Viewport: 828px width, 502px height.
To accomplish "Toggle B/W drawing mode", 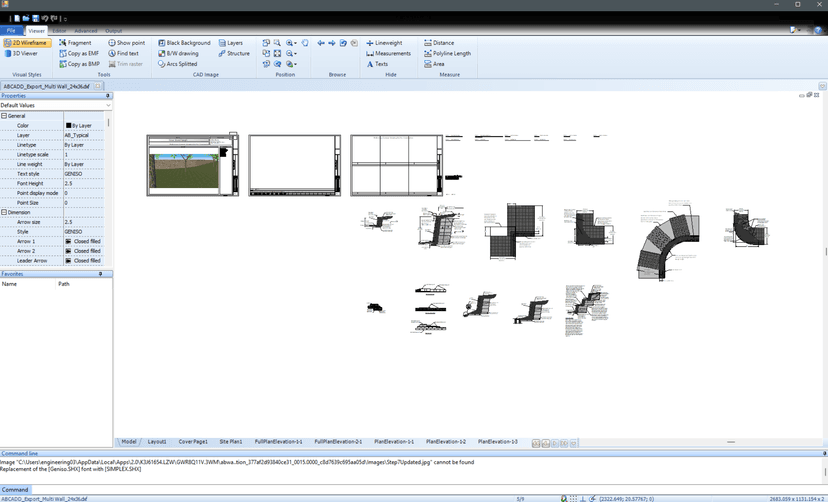I will 182,54.
